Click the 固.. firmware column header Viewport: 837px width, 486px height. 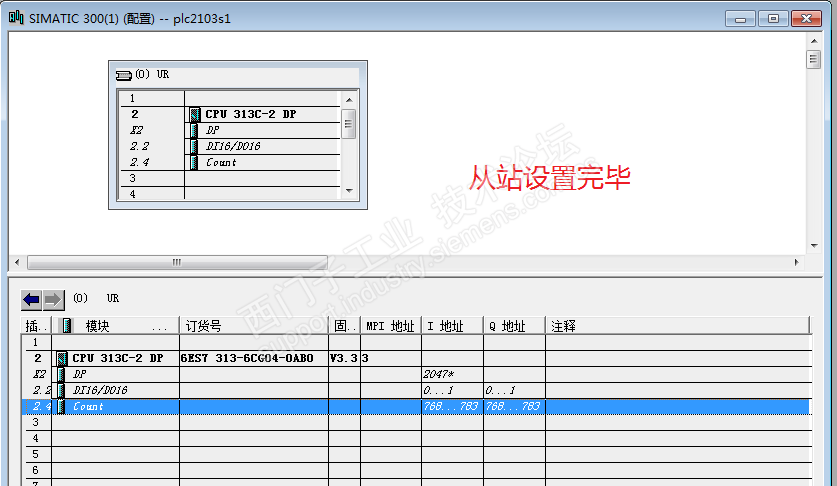coord(345,326)
